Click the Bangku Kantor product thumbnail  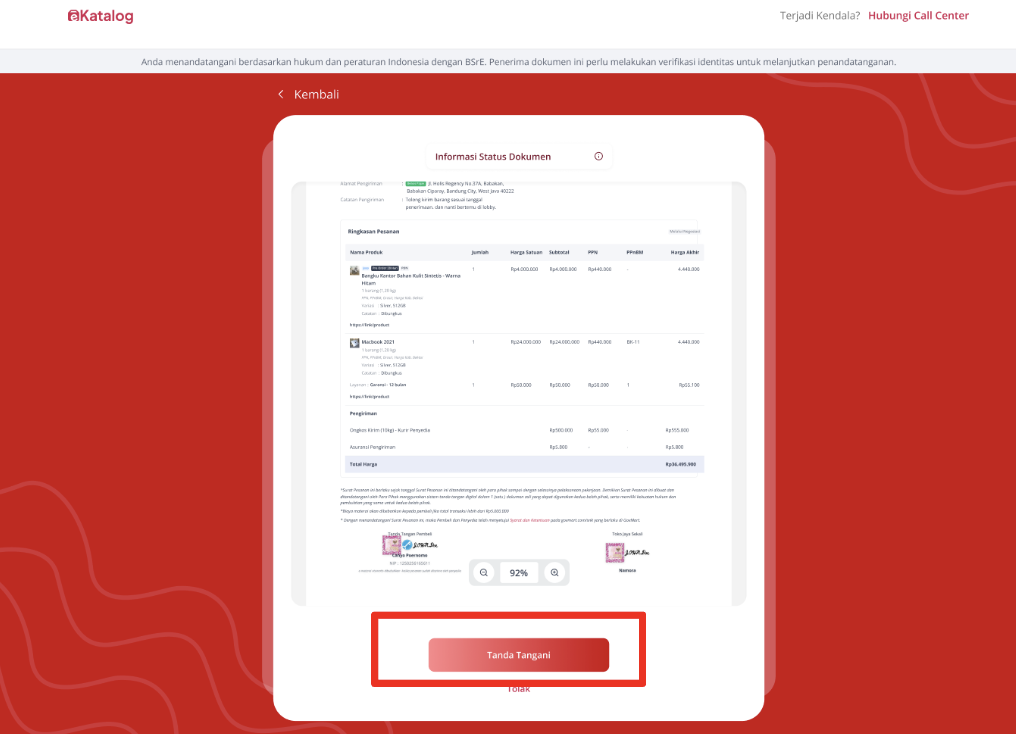coord(354,270)
